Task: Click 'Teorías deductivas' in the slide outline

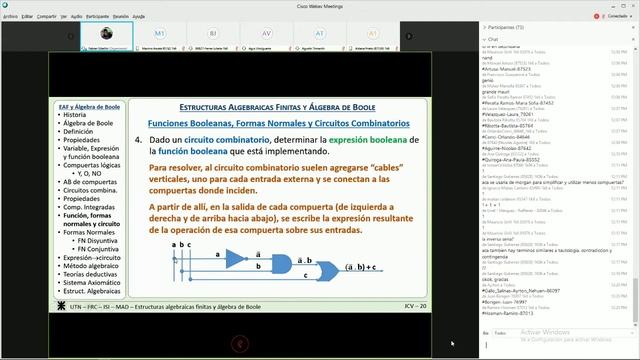Action: click(x=90, y=274)
